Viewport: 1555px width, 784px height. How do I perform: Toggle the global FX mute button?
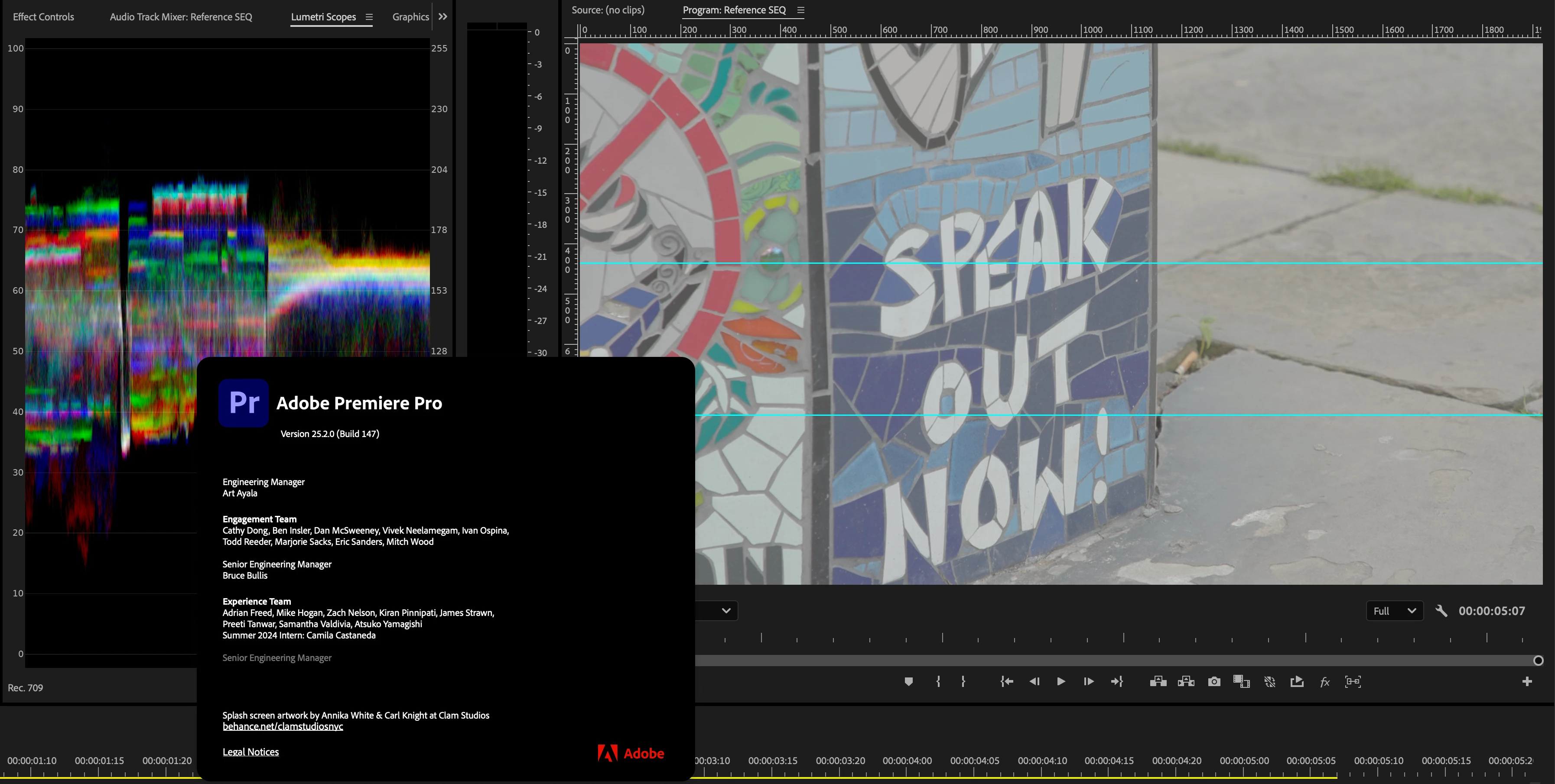pos(1324,681)
